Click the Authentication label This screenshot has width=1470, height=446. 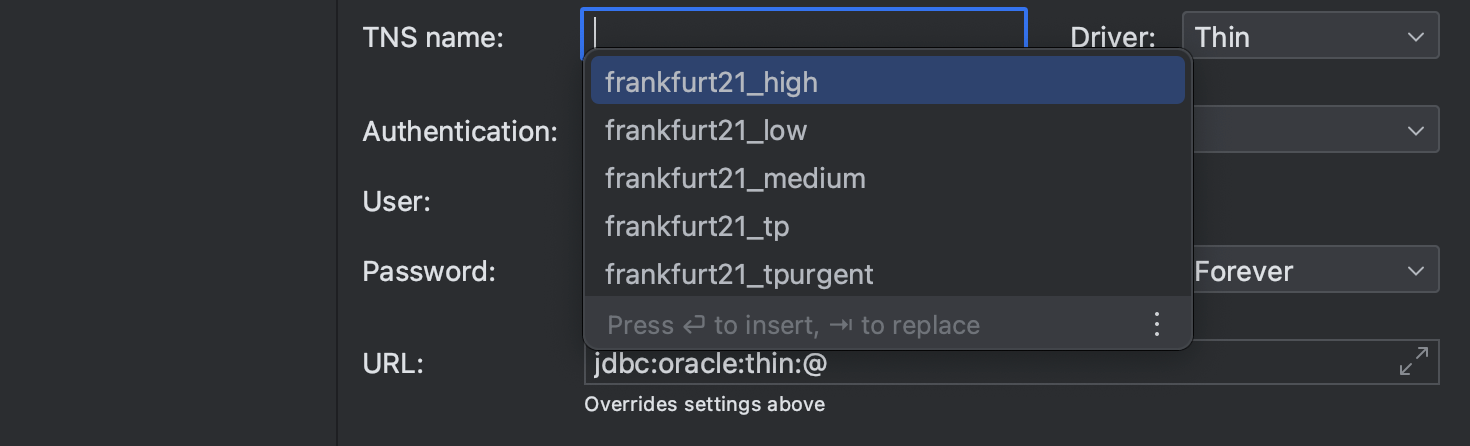(460, 131)
